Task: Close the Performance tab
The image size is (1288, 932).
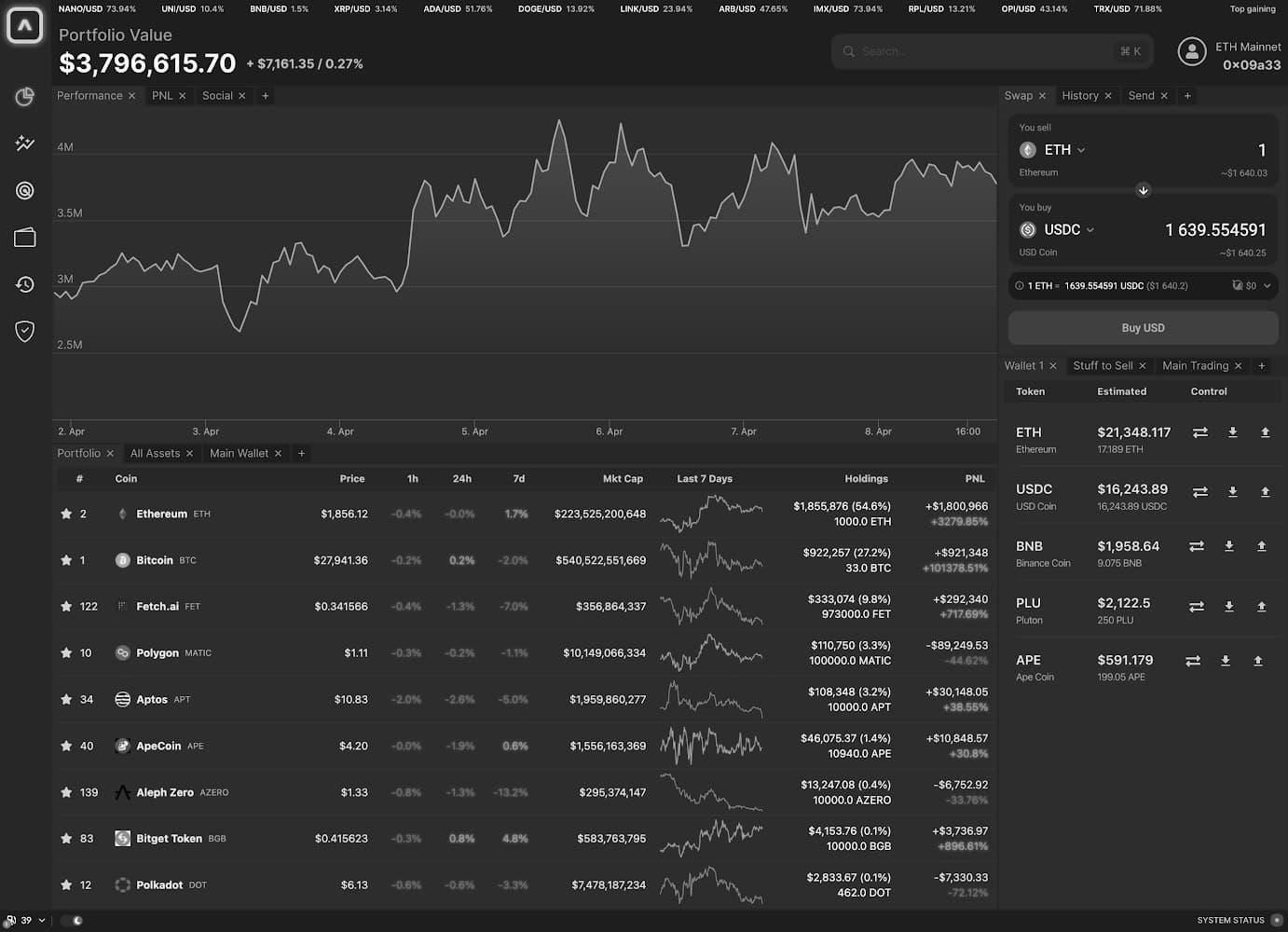Action: pos(131,96)
